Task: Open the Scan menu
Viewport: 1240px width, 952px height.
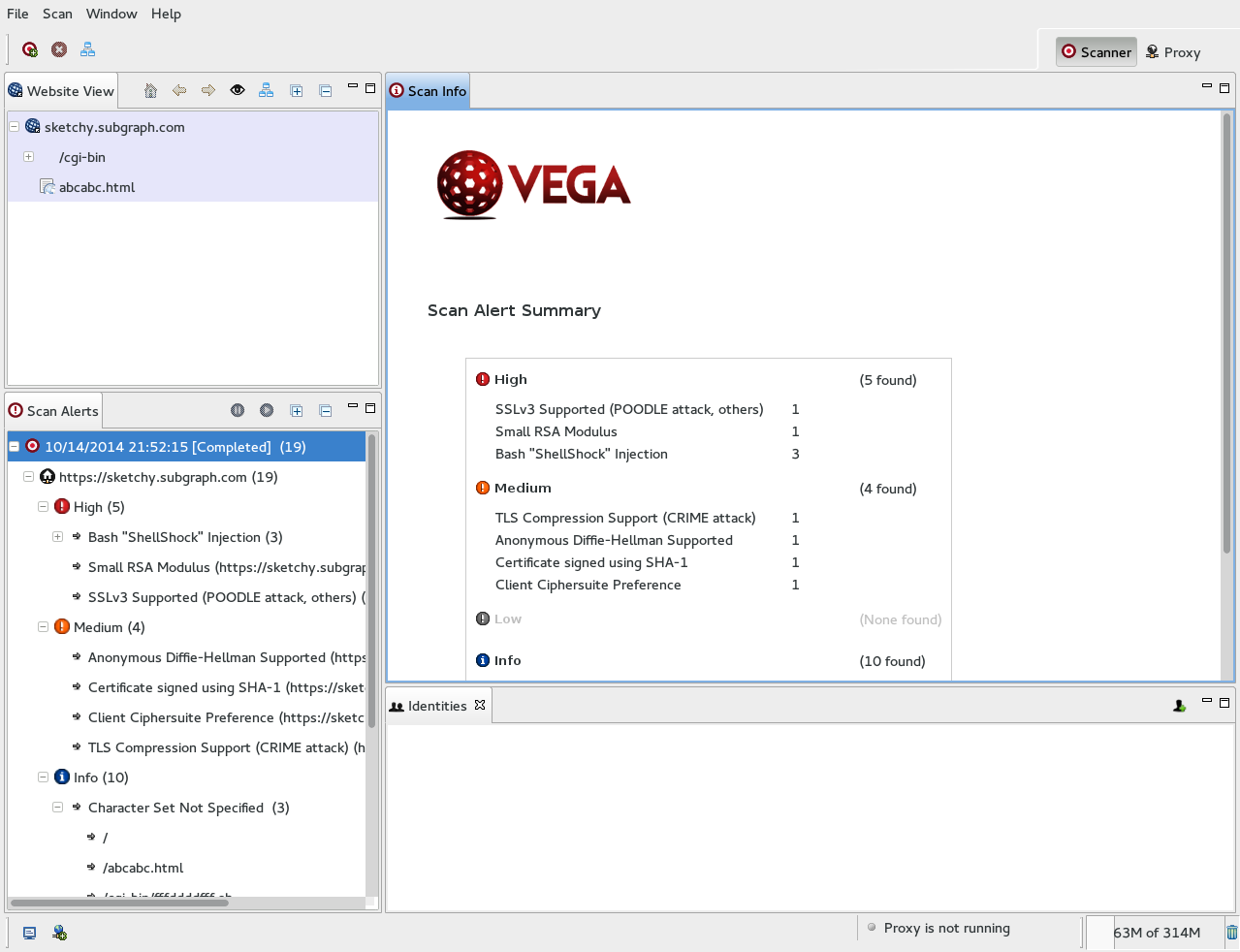Action: coord(57,14)
